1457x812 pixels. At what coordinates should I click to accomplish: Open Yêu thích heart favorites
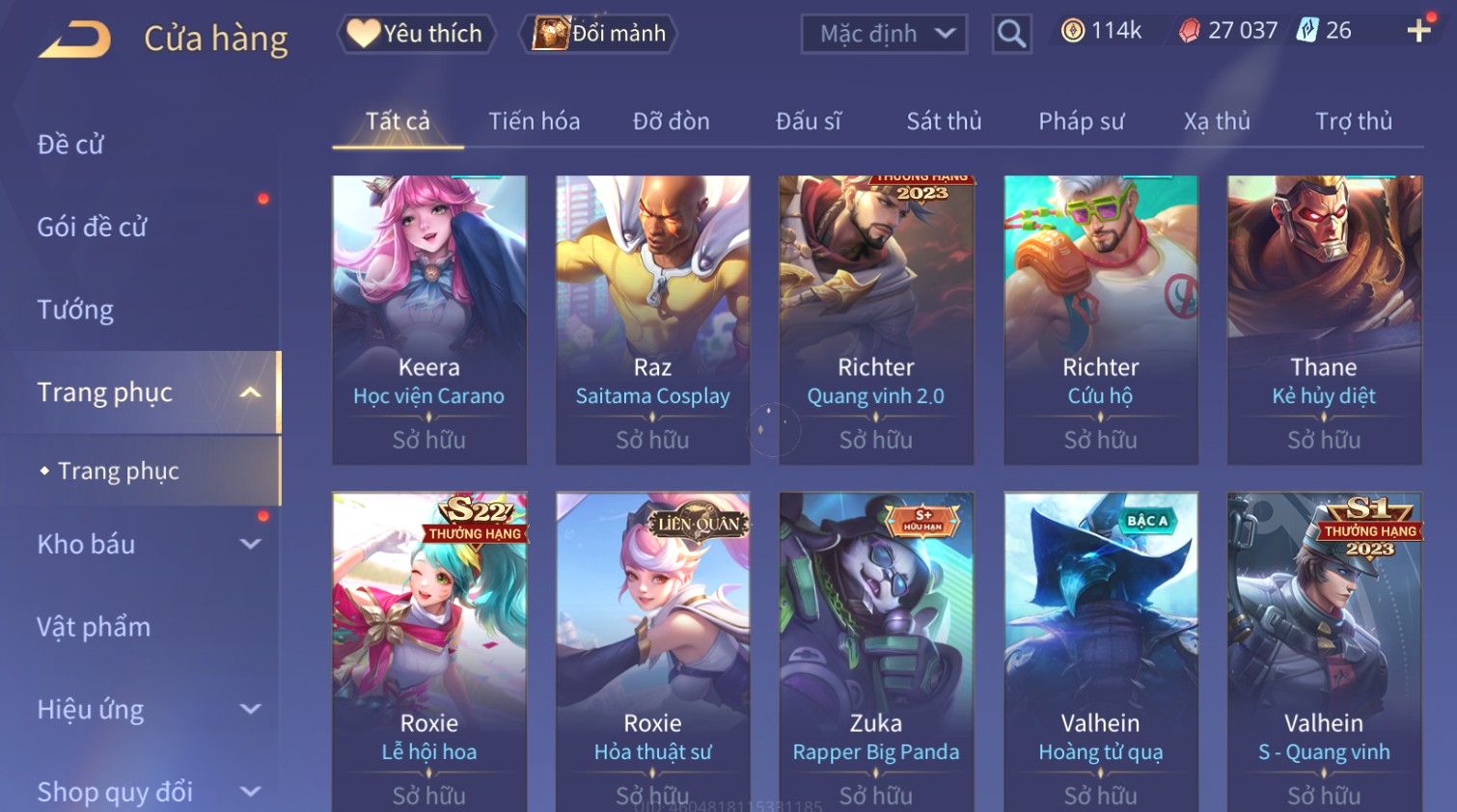point(416,34)
